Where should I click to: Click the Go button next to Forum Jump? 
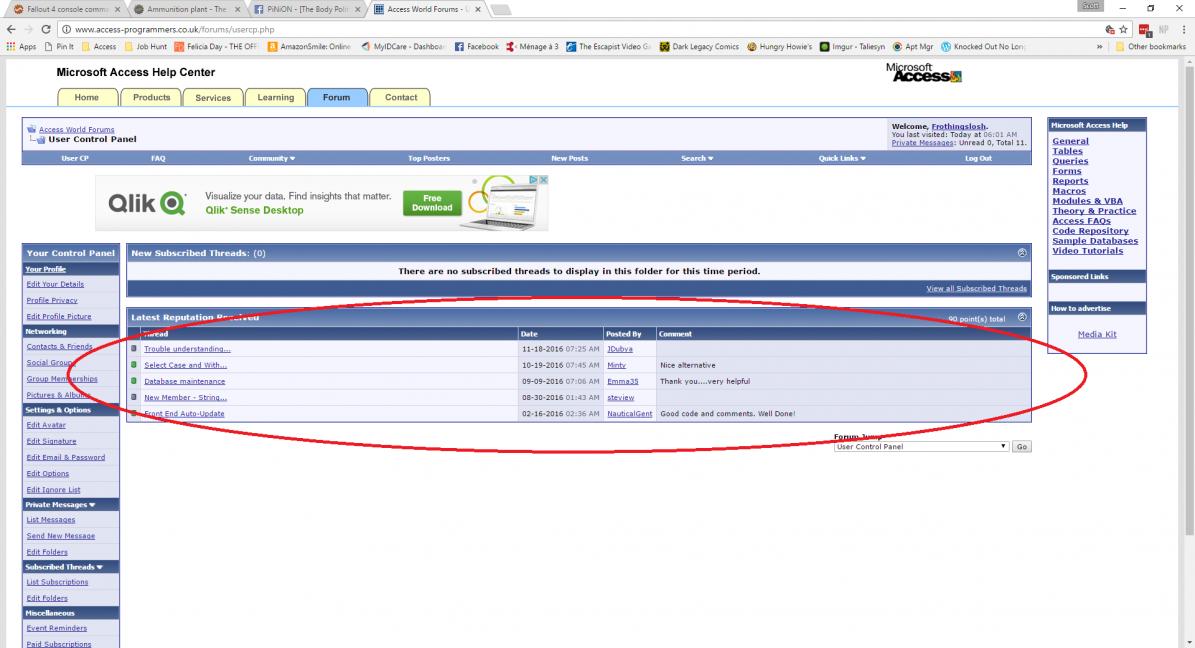[x=1021, y=447]
